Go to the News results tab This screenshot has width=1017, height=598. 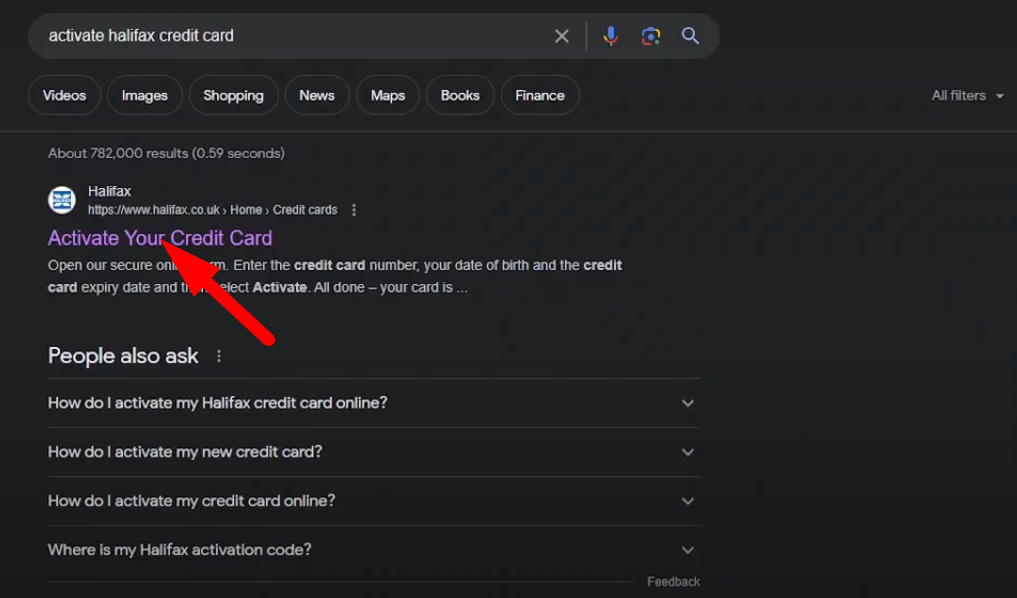click(317, 95)
